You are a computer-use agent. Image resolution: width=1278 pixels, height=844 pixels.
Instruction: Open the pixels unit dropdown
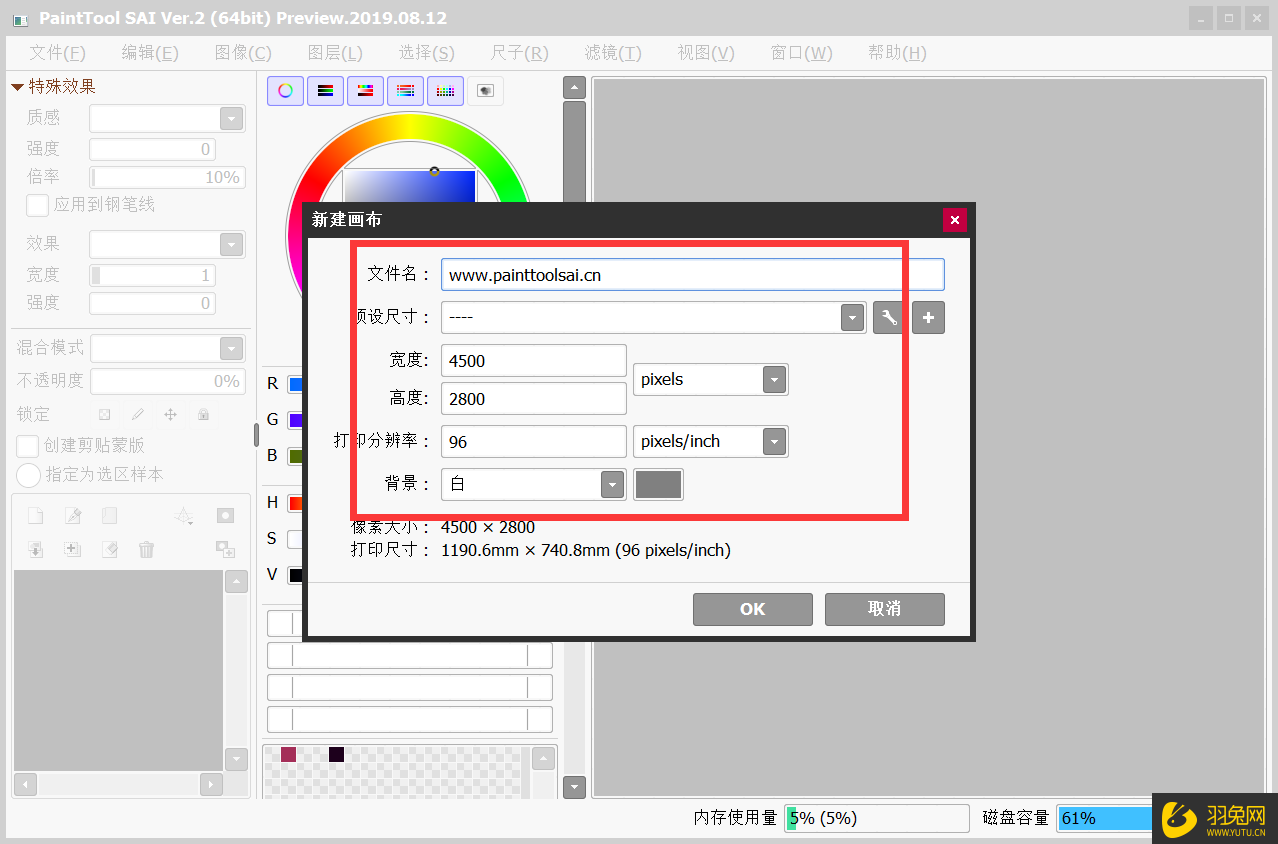[774, 380]
